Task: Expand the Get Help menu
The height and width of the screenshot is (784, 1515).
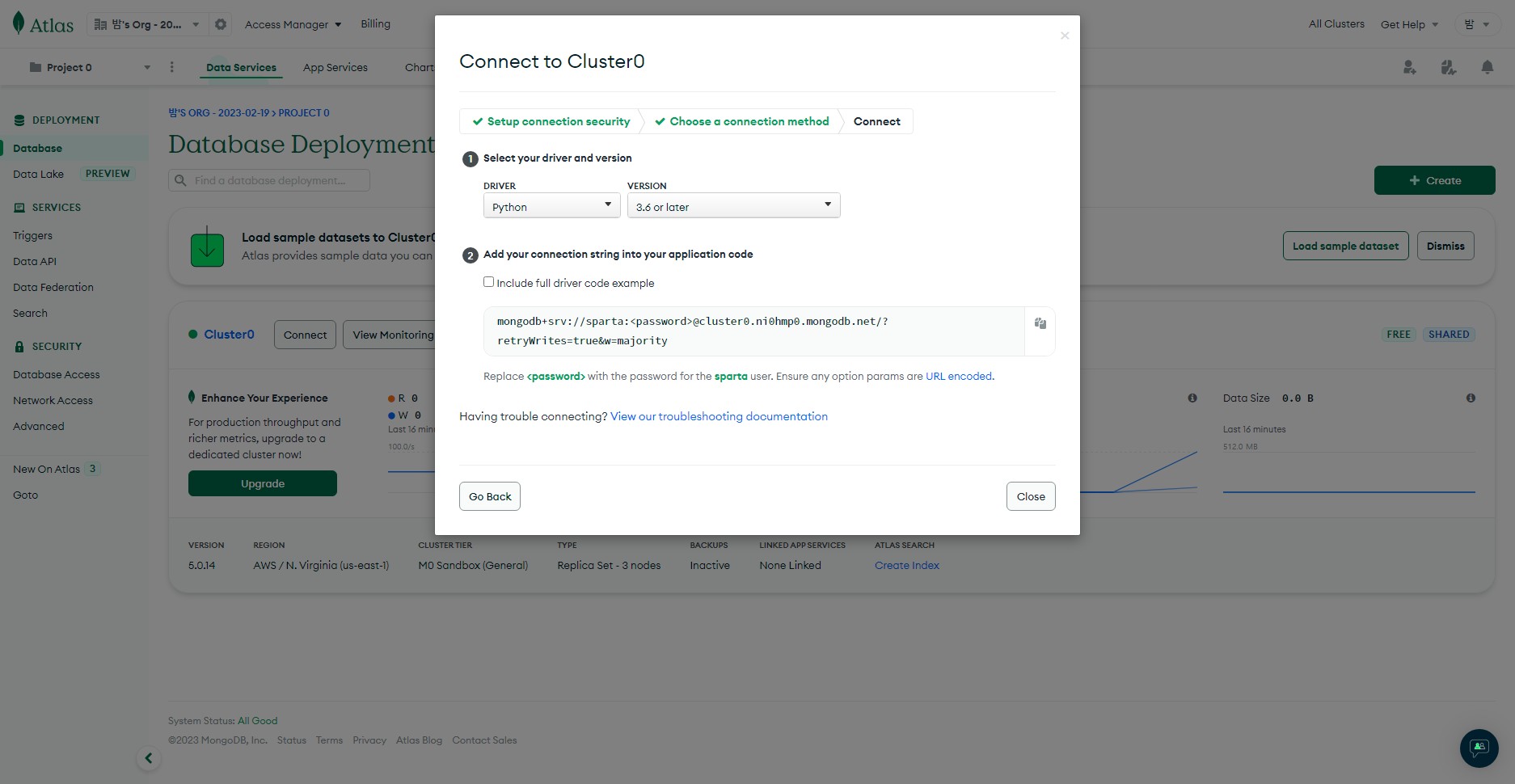Action: click(x=1409, y=24)
